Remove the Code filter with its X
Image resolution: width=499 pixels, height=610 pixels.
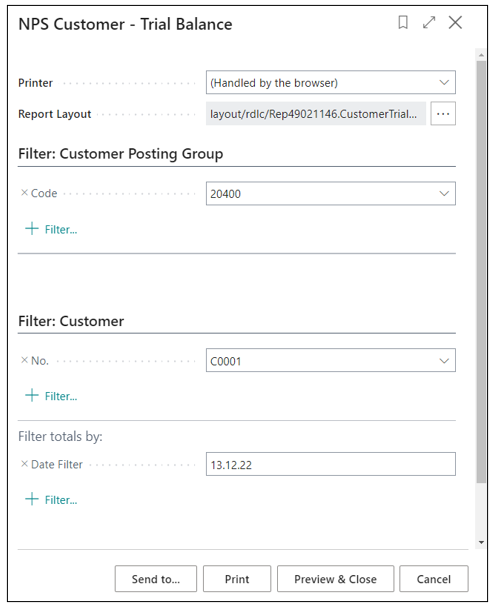[x=24, y=193]
